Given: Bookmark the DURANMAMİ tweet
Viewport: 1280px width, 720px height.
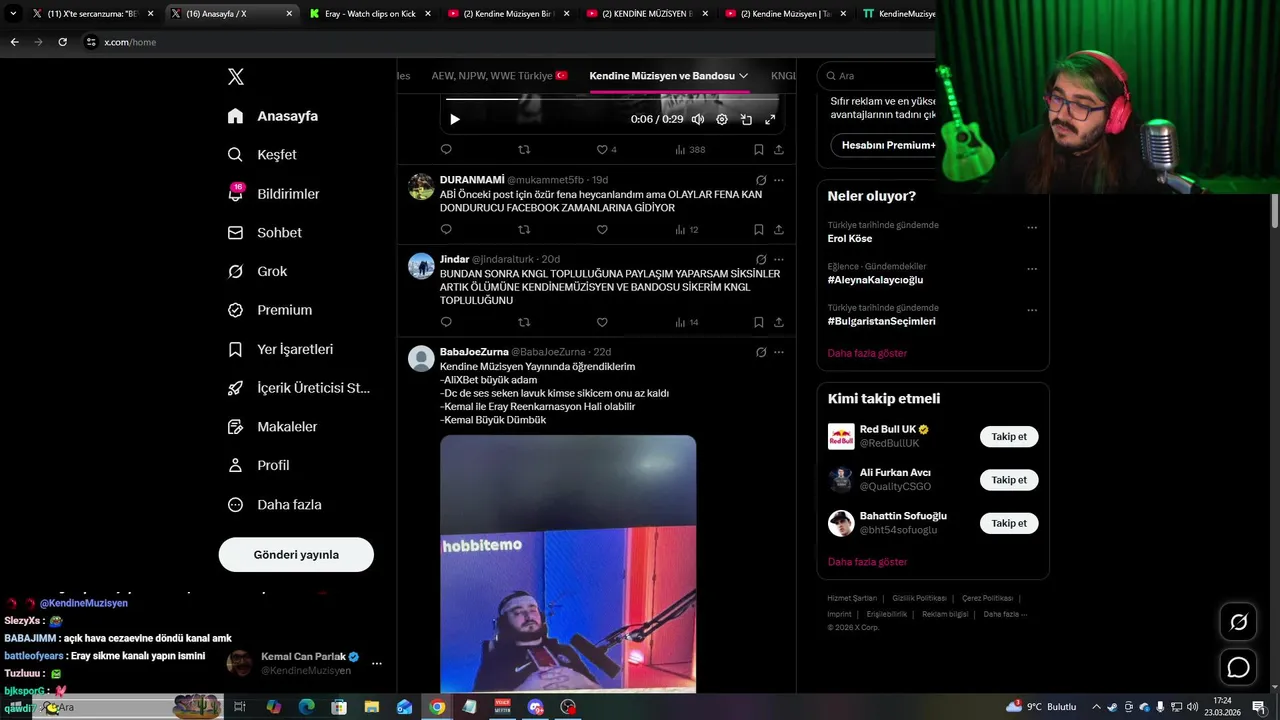Looking at the screenshot, I should [759, 230].
